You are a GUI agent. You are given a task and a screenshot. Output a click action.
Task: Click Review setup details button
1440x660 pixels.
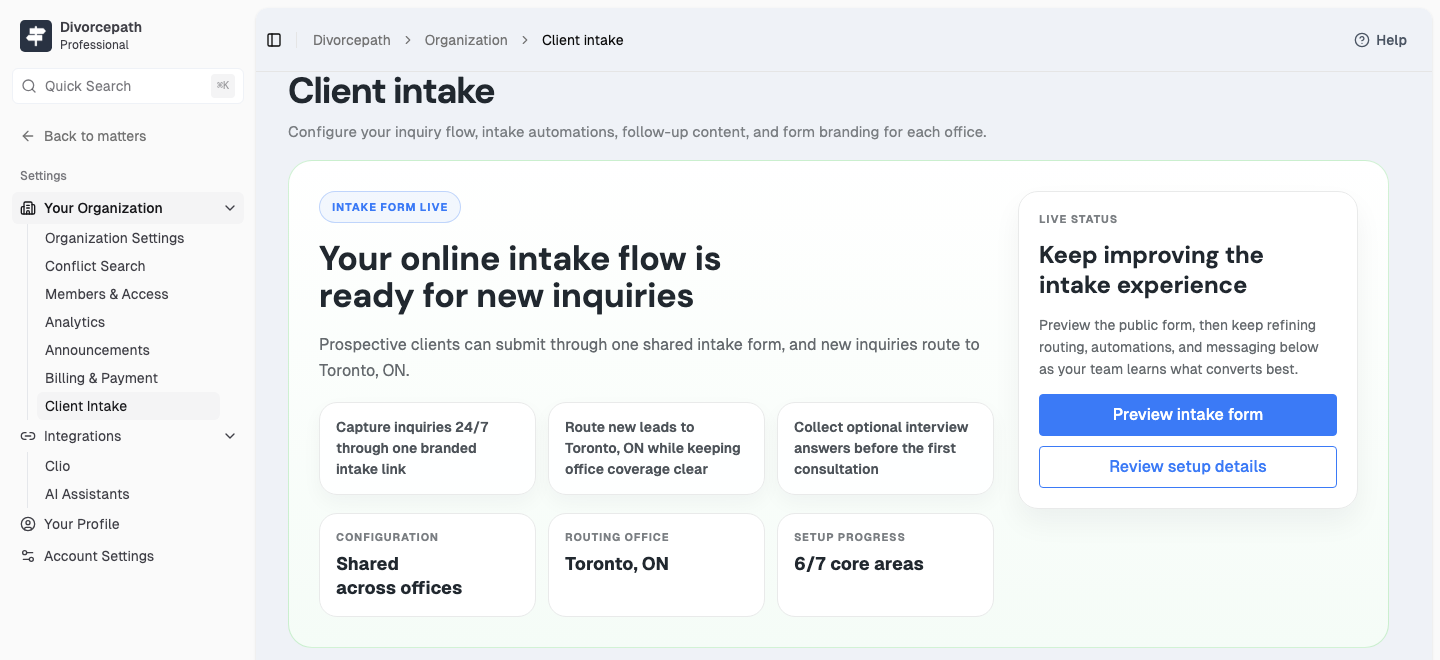pyautogui.click(x=1188, y=467)
